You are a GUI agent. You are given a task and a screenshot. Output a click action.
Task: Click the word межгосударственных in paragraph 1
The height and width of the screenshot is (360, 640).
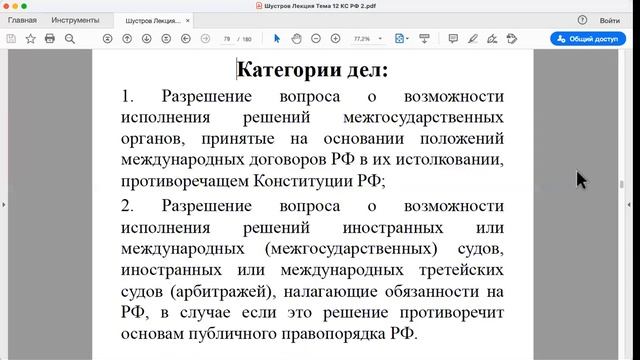(x=423, y=117)
